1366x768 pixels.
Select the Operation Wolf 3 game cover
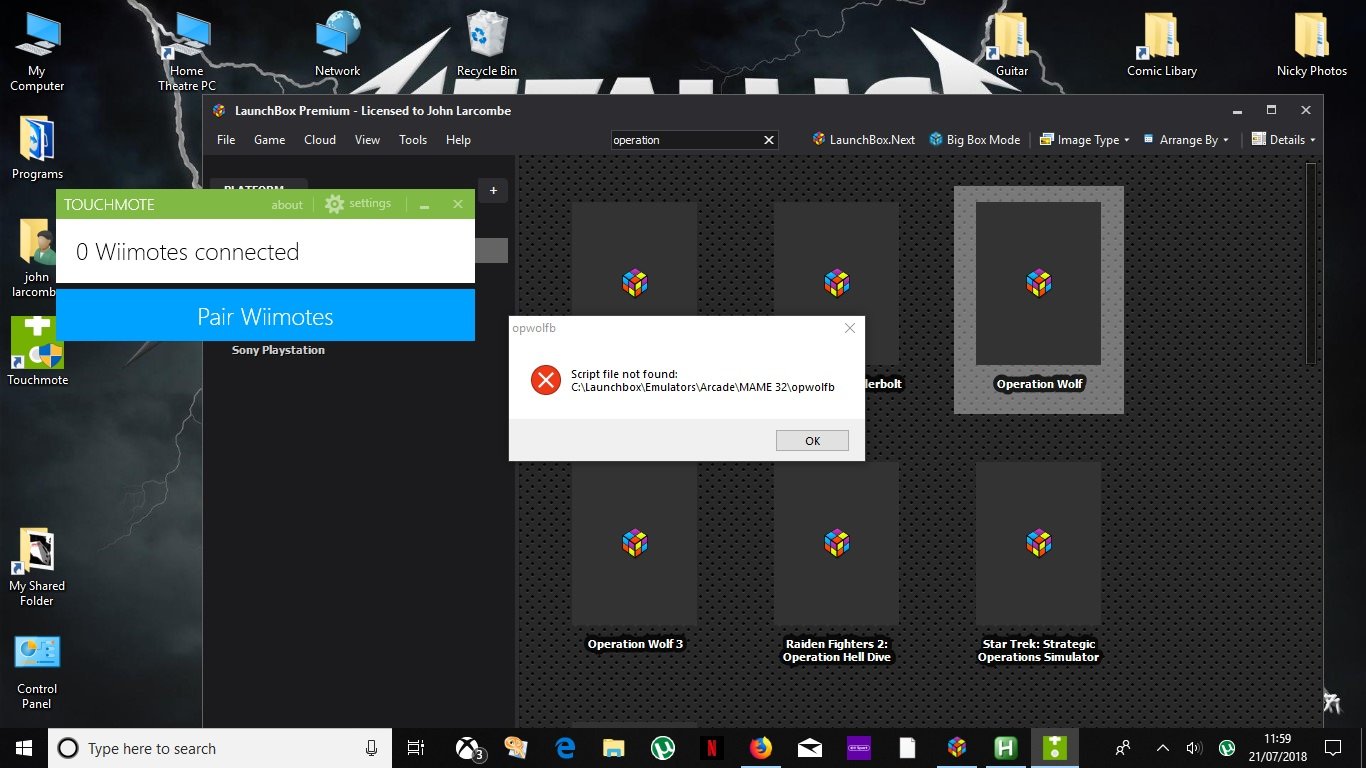[634, 543]
